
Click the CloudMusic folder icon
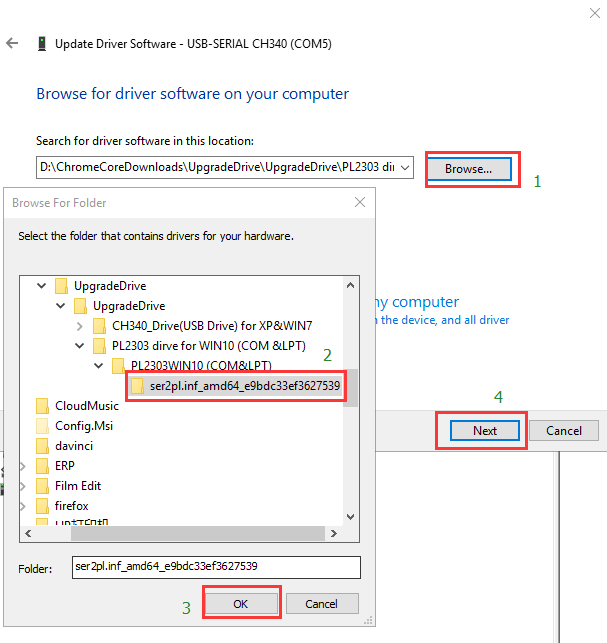pyautogui.click(x=42, y=406)
